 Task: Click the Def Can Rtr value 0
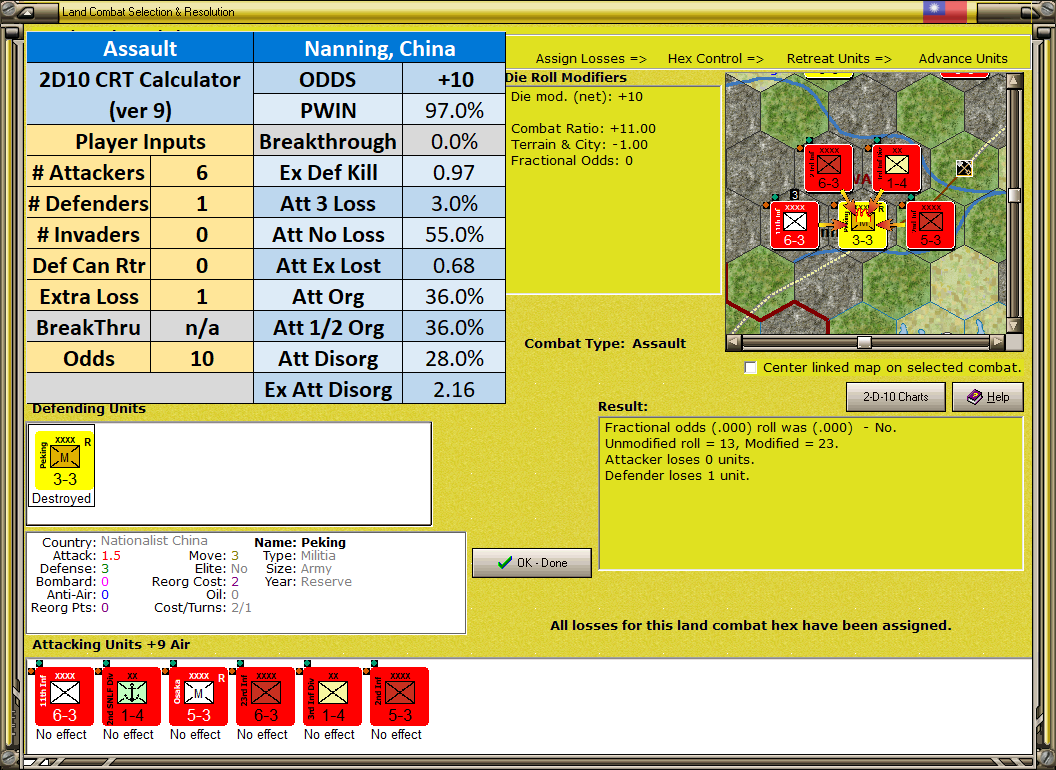coord(201,265)
